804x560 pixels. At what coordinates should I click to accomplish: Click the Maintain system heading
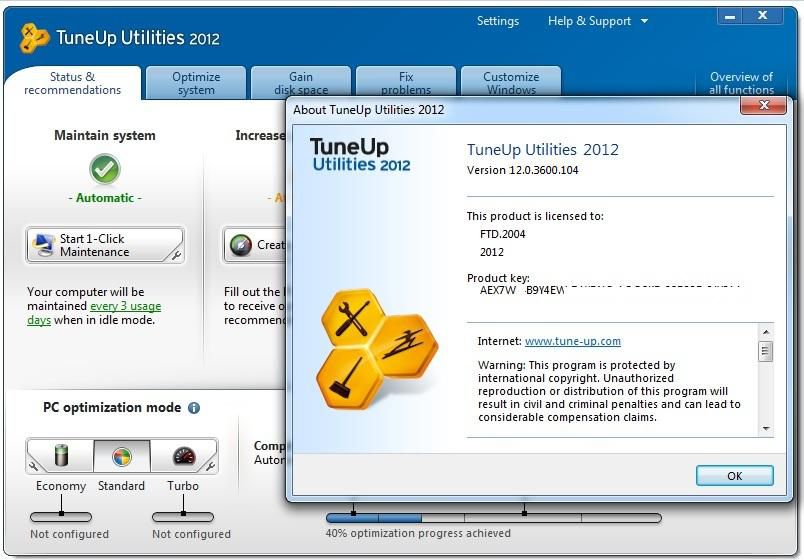click(x=105, y=135)
